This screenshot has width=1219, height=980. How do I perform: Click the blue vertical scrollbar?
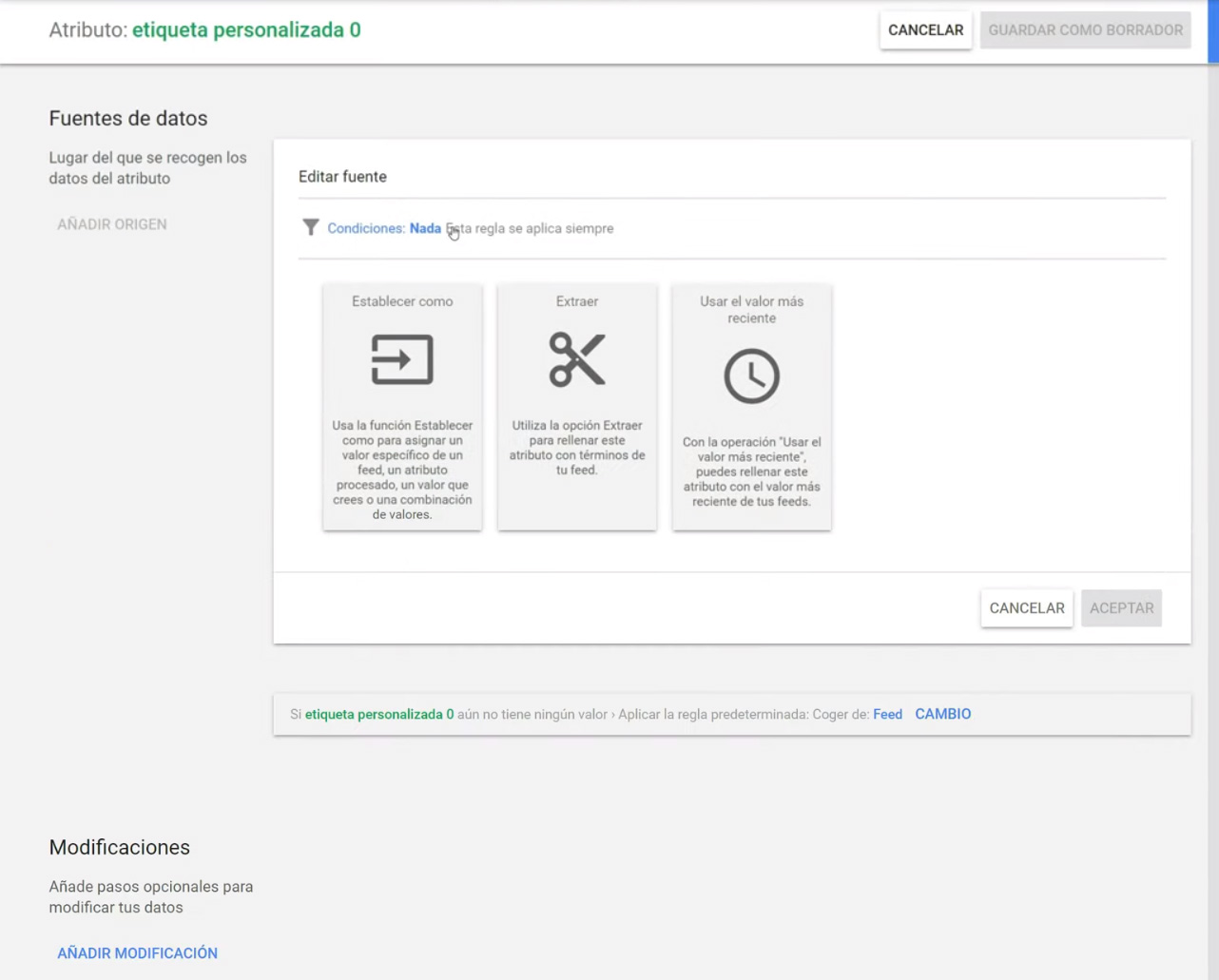point(1213,31)
